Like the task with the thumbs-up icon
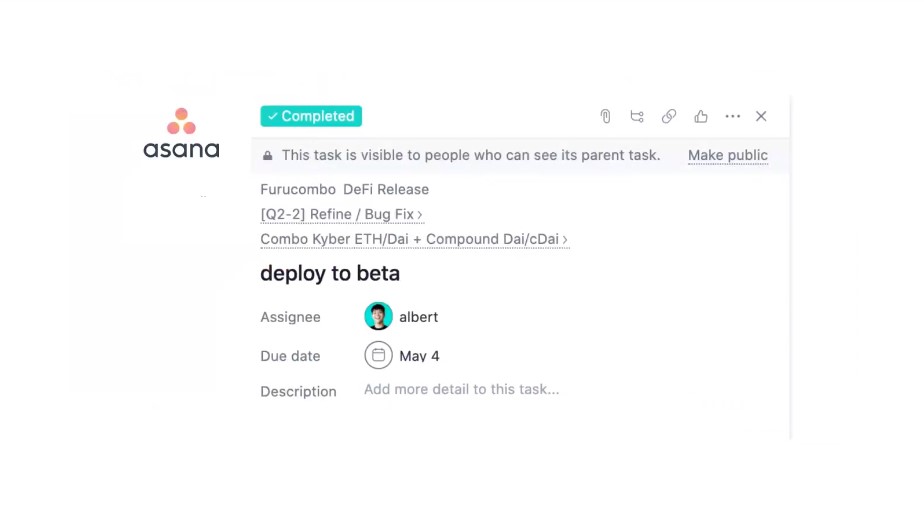 701,116
